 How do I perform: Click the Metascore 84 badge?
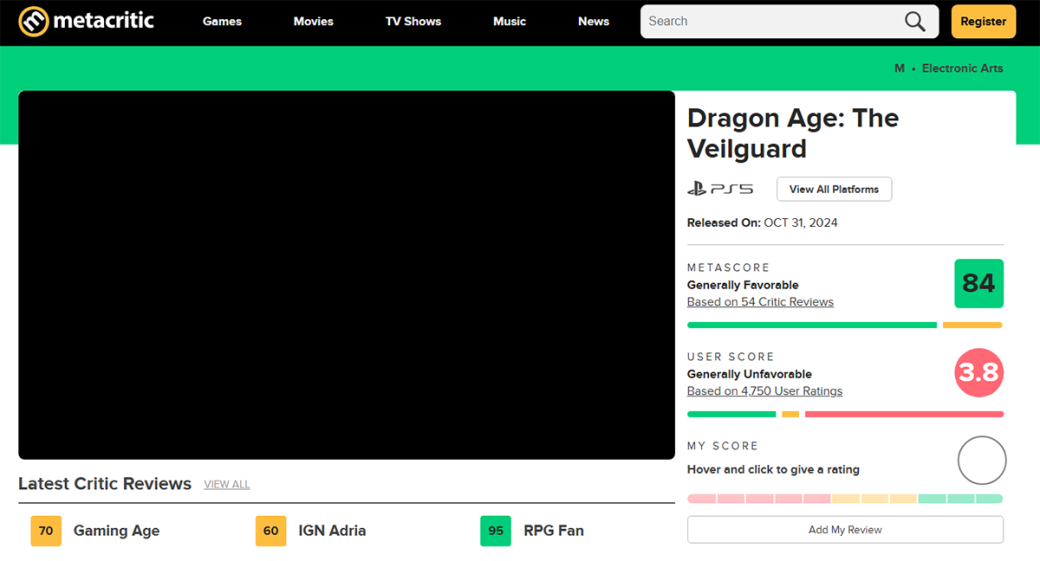tap(979, 284)
